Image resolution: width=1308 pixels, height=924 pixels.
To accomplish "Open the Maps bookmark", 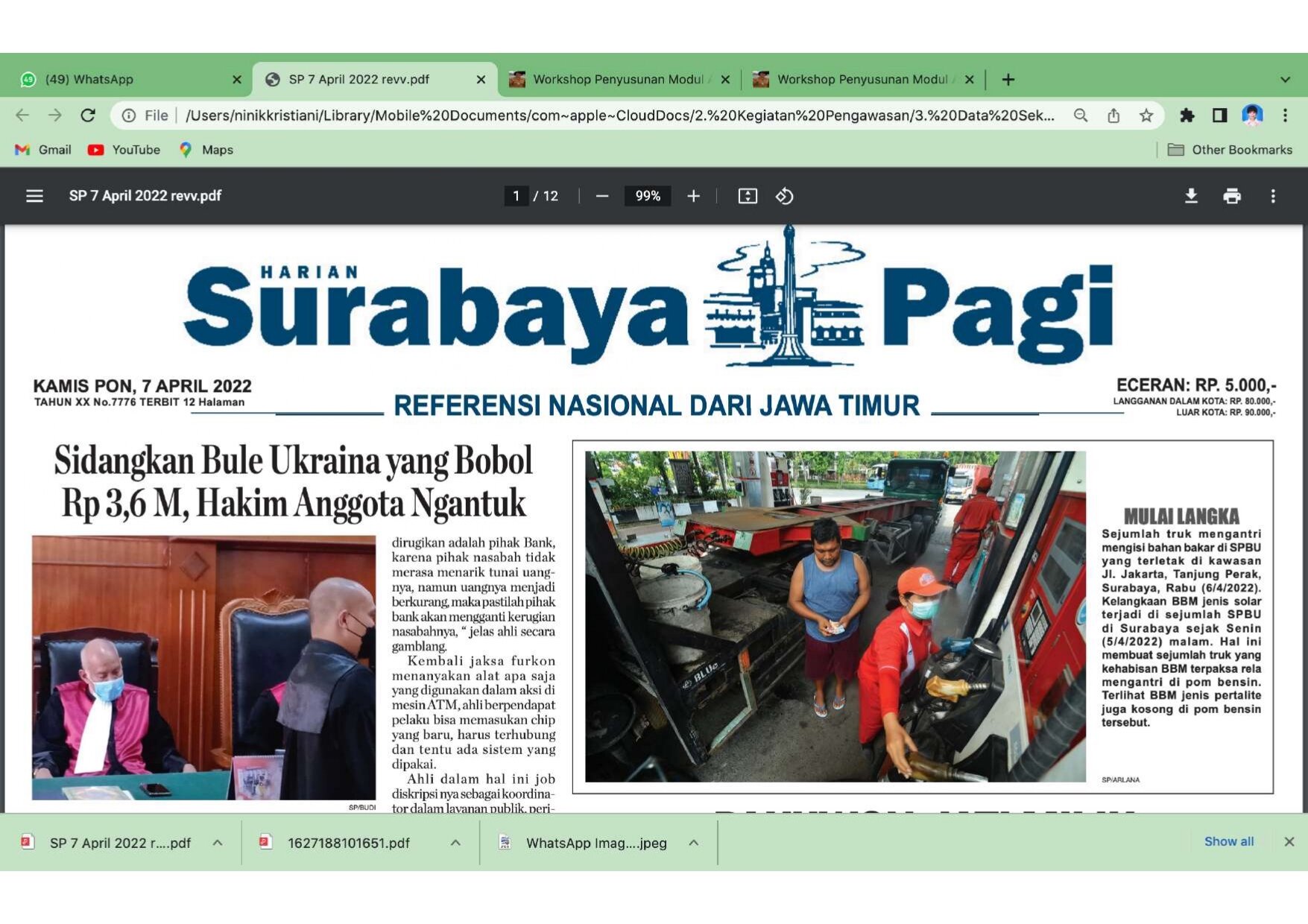I will point(206,150).
